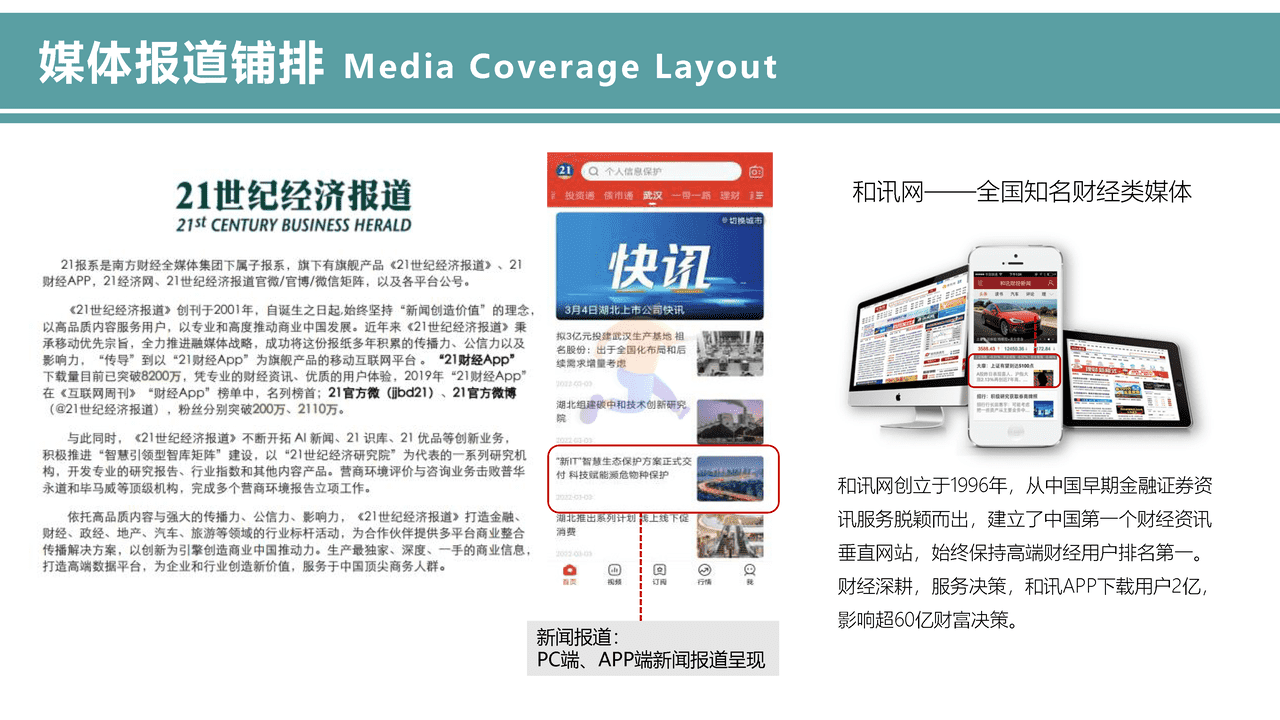The width and height of the screenshot is (1280, 720).
Task: Click the 21st CENTURY BUSINESS HERALD text
Action: coord(293,224)
